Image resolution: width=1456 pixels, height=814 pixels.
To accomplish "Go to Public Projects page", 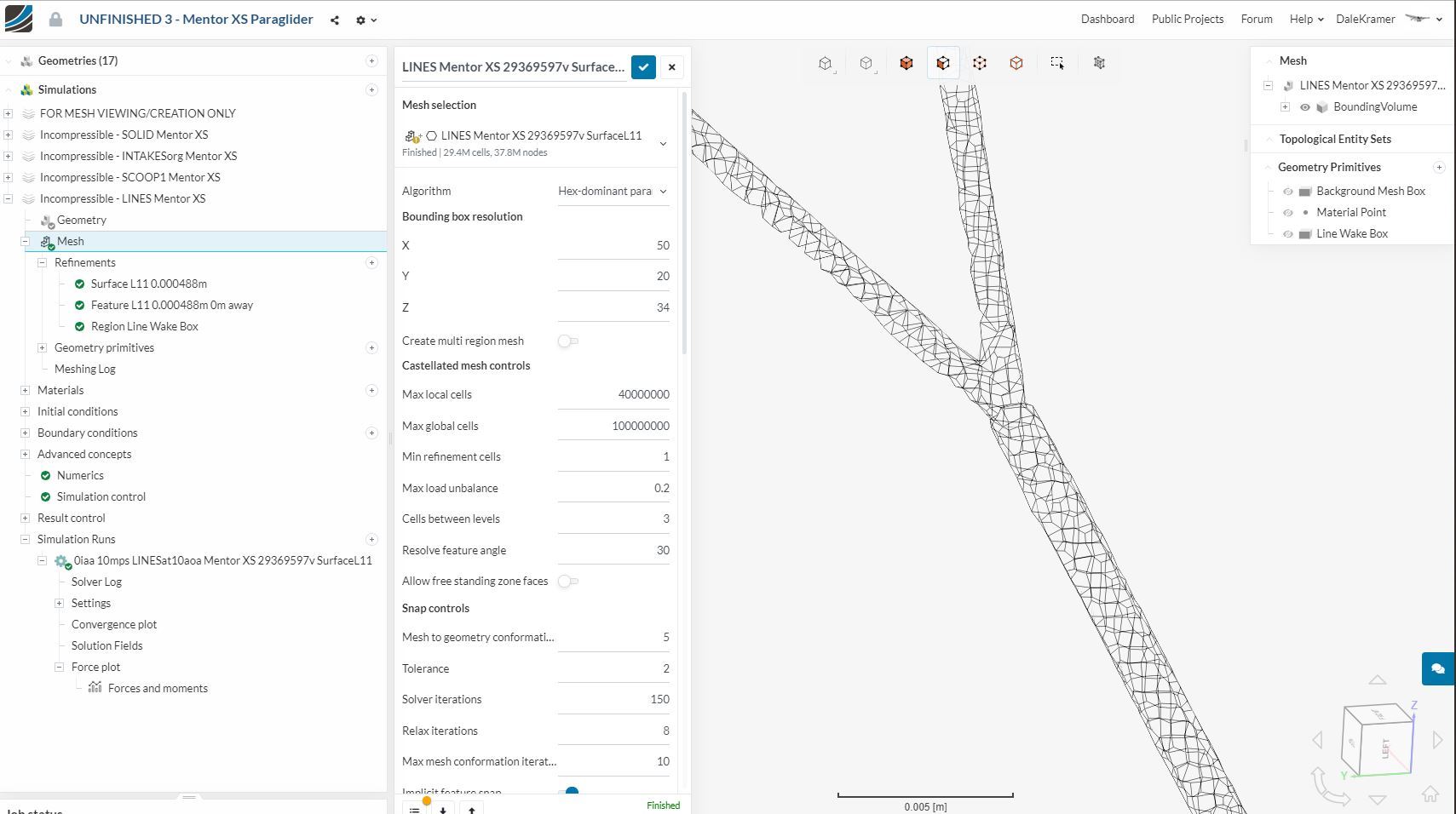I will coord(1187,20).
